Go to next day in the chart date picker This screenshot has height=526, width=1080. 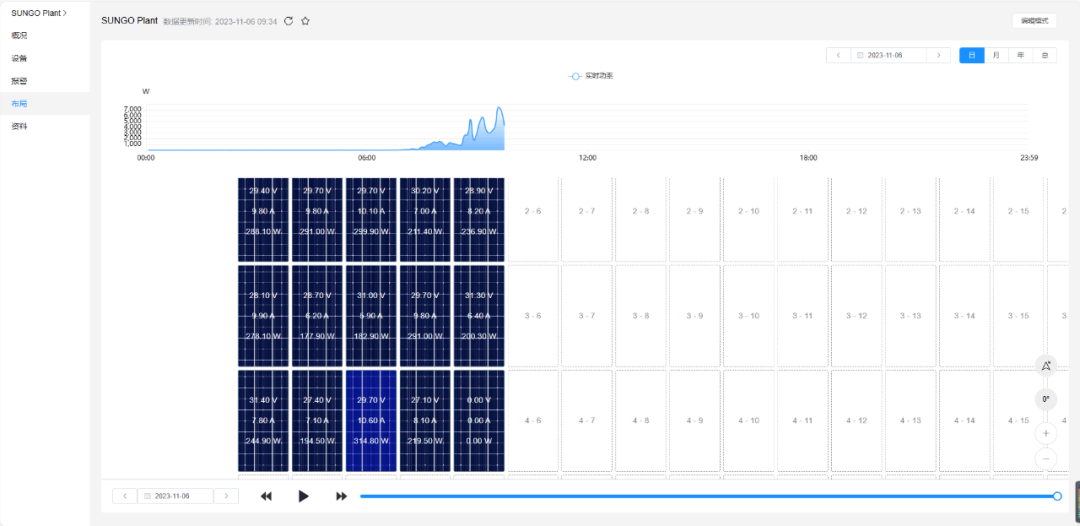938,55
